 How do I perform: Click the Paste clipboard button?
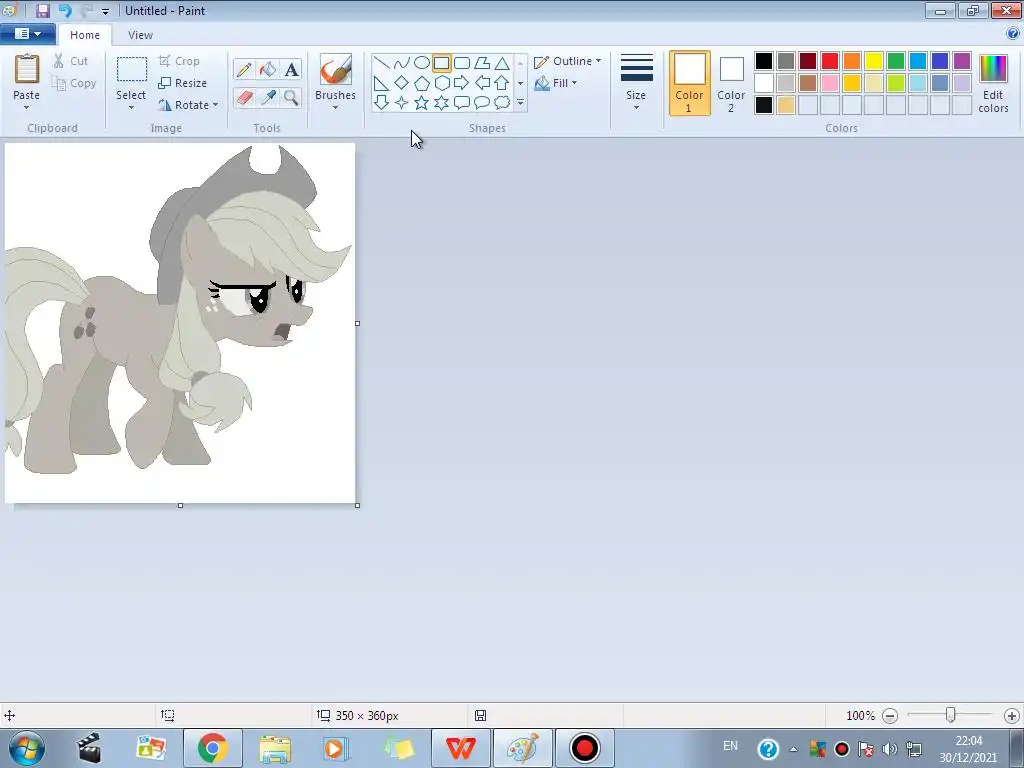tap(27, 76)
